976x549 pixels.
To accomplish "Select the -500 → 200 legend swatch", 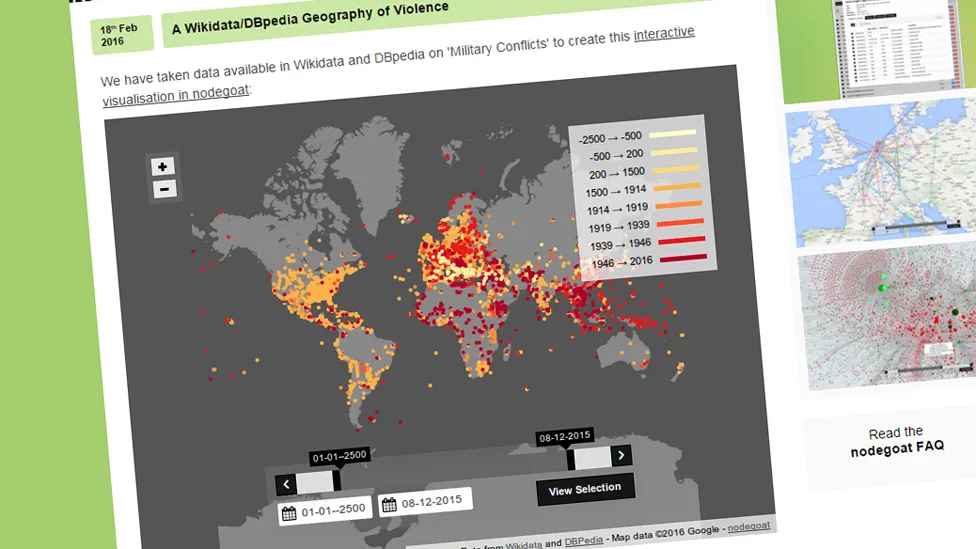I will coord(674,151).
